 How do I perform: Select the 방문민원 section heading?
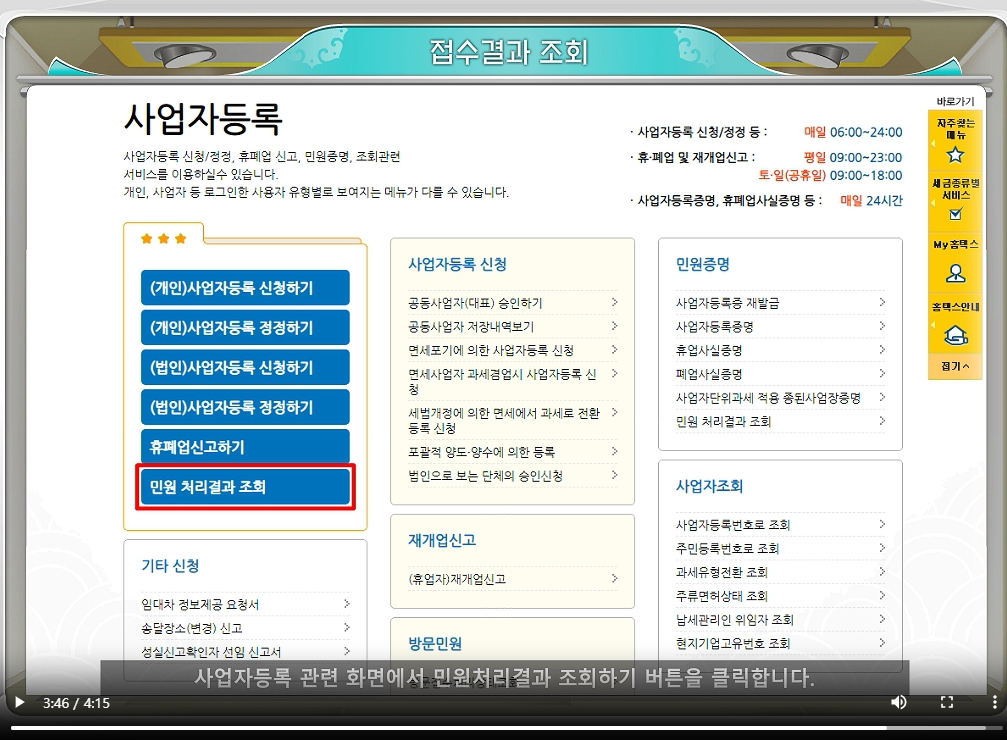click(x=435, y=643)
